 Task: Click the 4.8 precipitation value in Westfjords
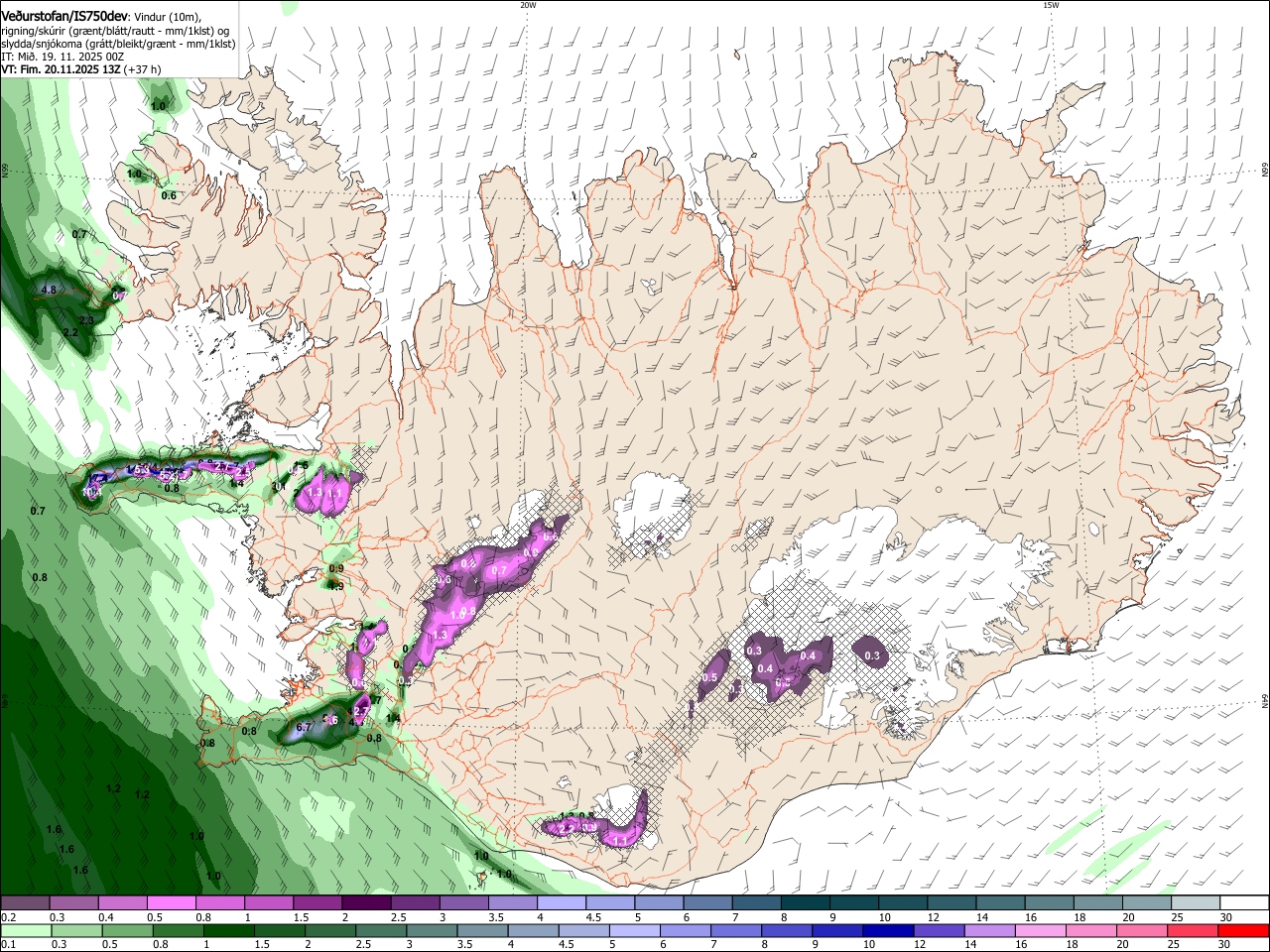pos(49,290)
